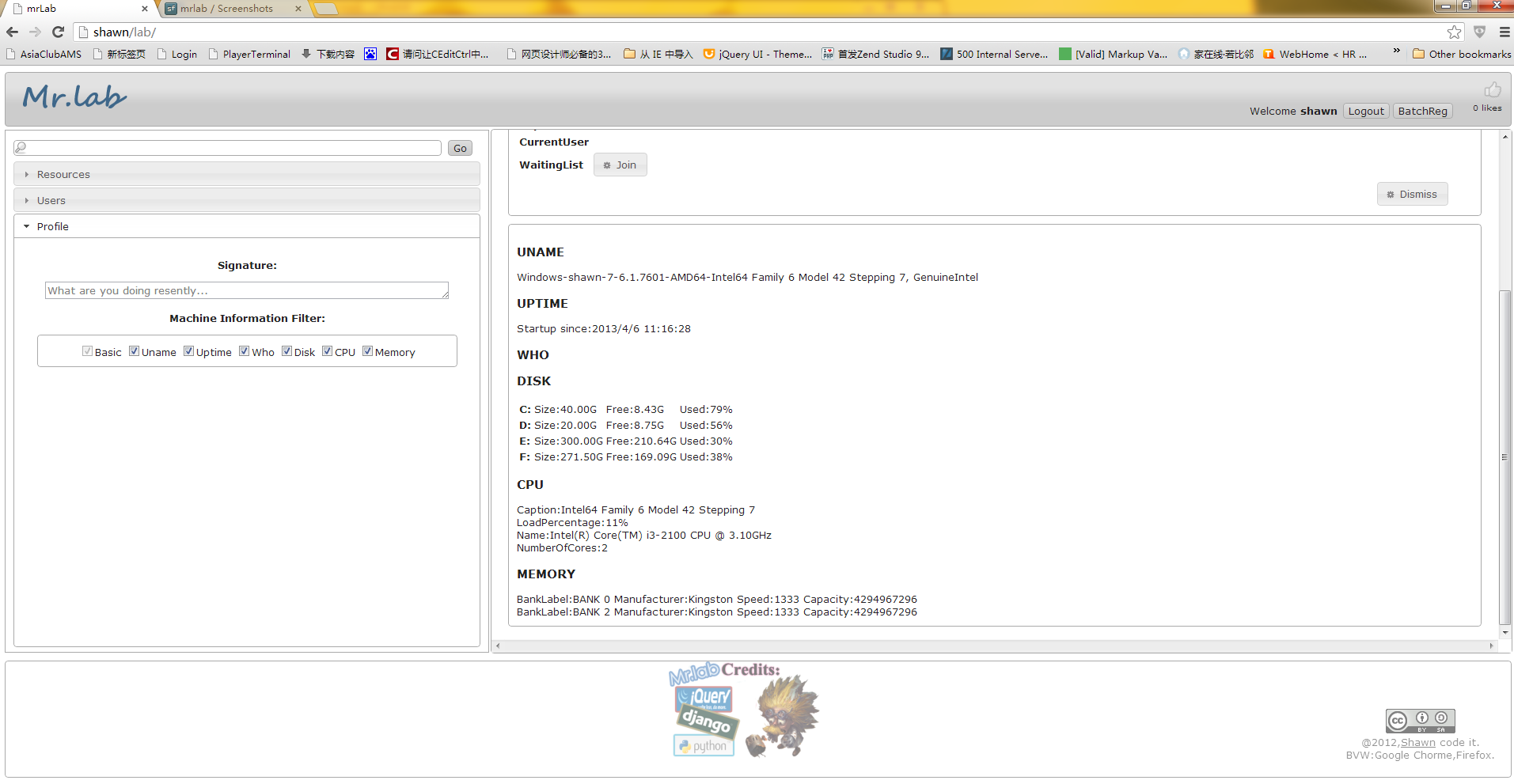Click the gear icon on the Join button
Image resolution: width=1514 pixels, height=784 pixels.
click(605, 165)
